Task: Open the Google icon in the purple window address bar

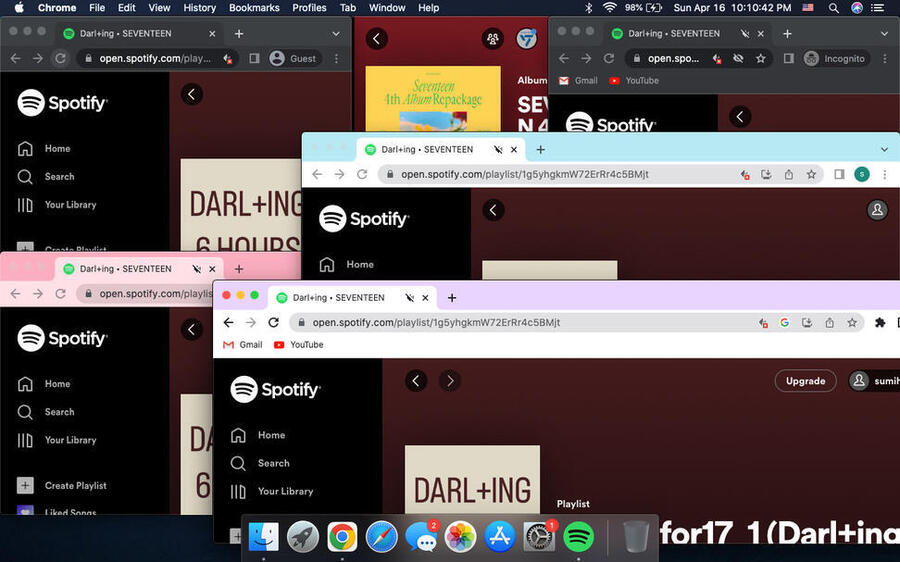Action: pos(784,323)
